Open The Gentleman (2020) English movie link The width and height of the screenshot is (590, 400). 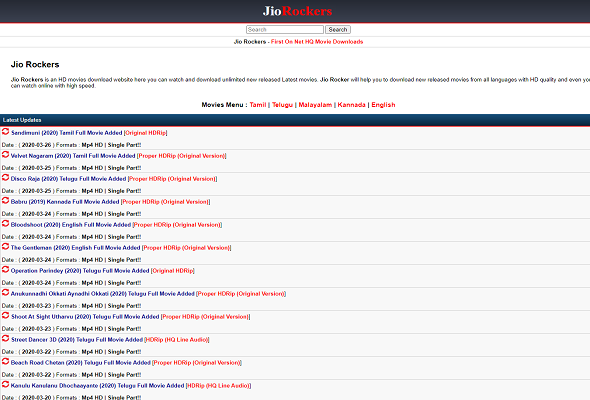click(121, 248)
